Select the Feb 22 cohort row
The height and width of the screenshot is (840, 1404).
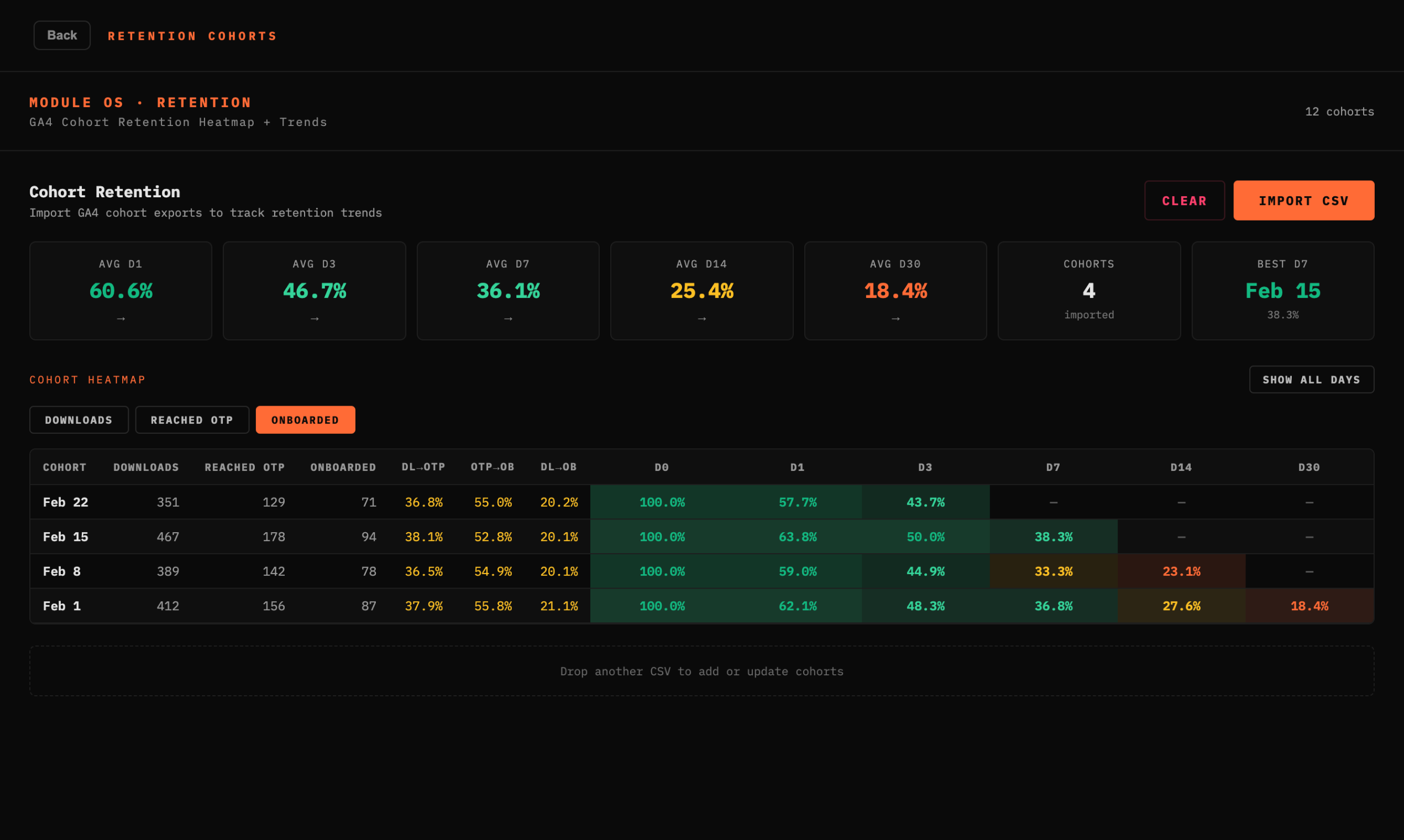point(66,502)
